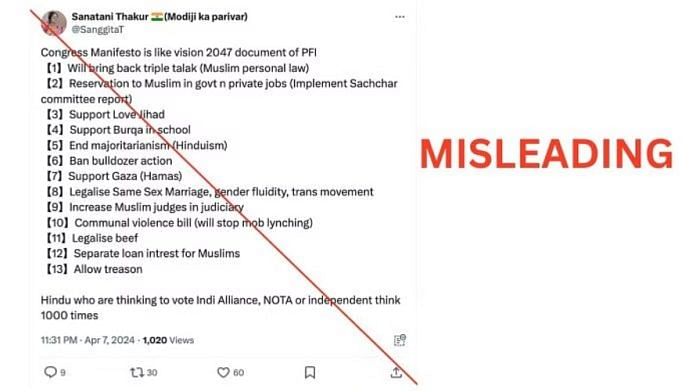Viewport: 696px width, 392px height.
Task: Click the reply count 9
Action: pyautogui.click(x=63, y=372)
